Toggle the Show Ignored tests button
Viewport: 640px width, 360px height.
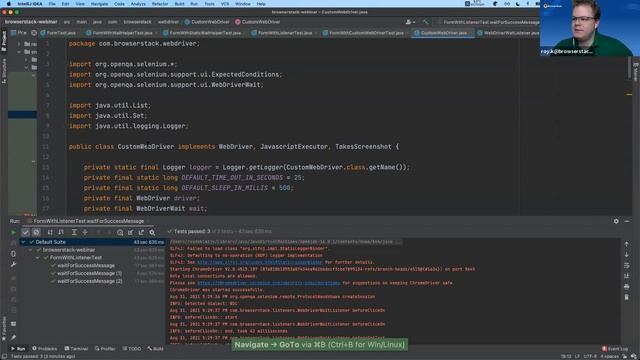coord(36,232)
